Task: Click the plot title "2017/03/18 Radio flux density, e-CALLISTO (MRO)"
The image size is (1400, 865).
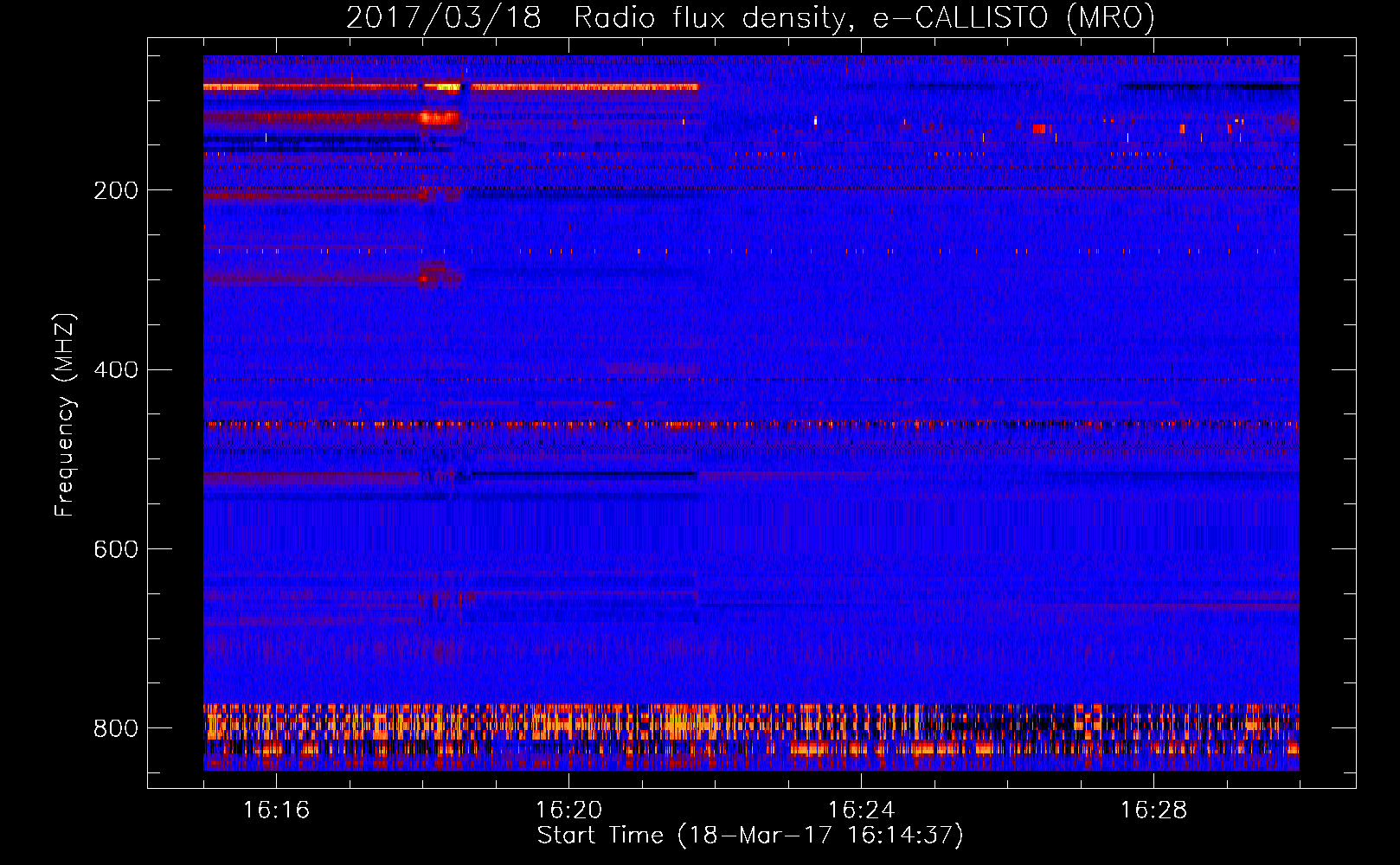Action: pyautogui.click(x=750, y=17)
